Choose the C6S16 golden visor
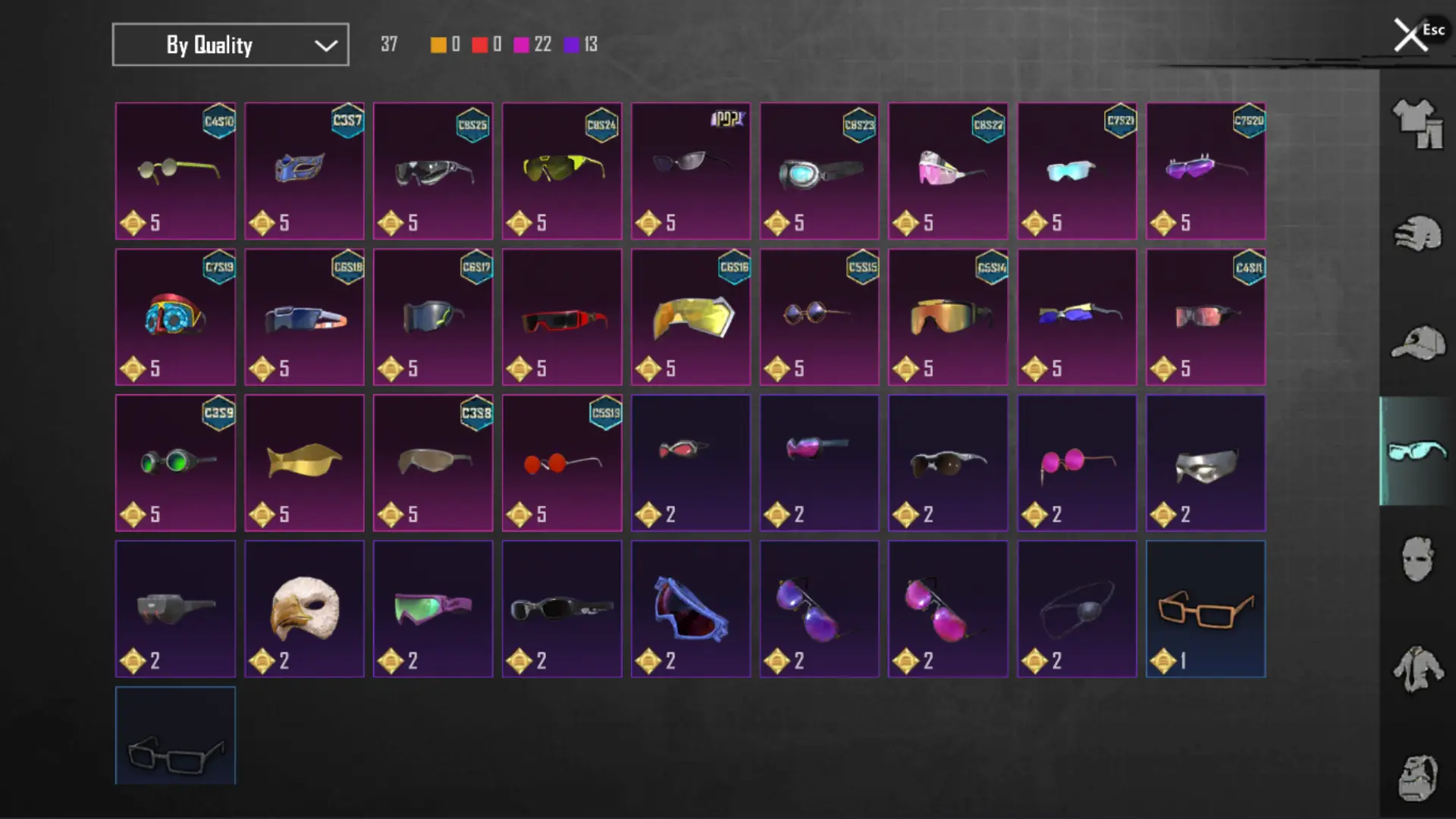Image resolution: width=1456 pixels, height=819 pixels. point(691,317)
